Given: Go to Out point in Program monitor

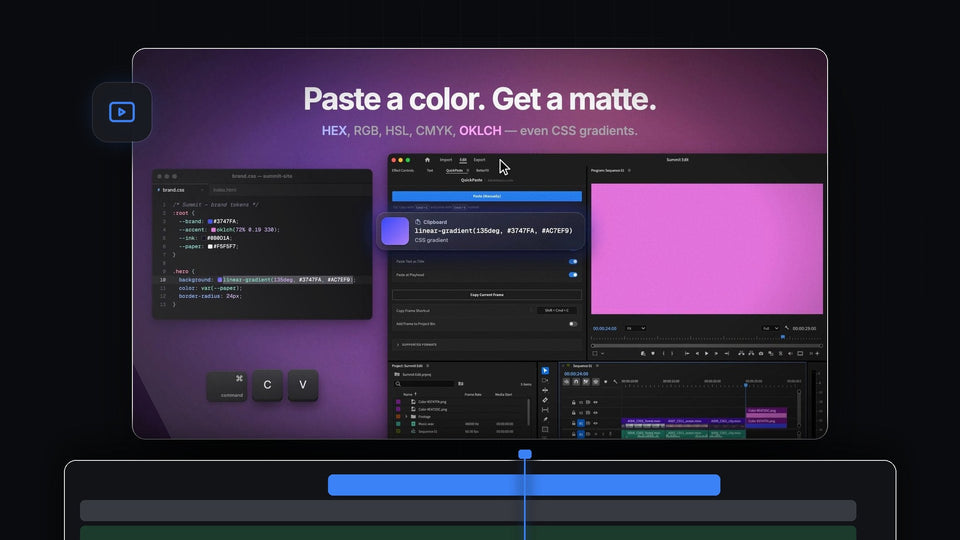Looking at the screenshot, I should [x=727, y=353].
